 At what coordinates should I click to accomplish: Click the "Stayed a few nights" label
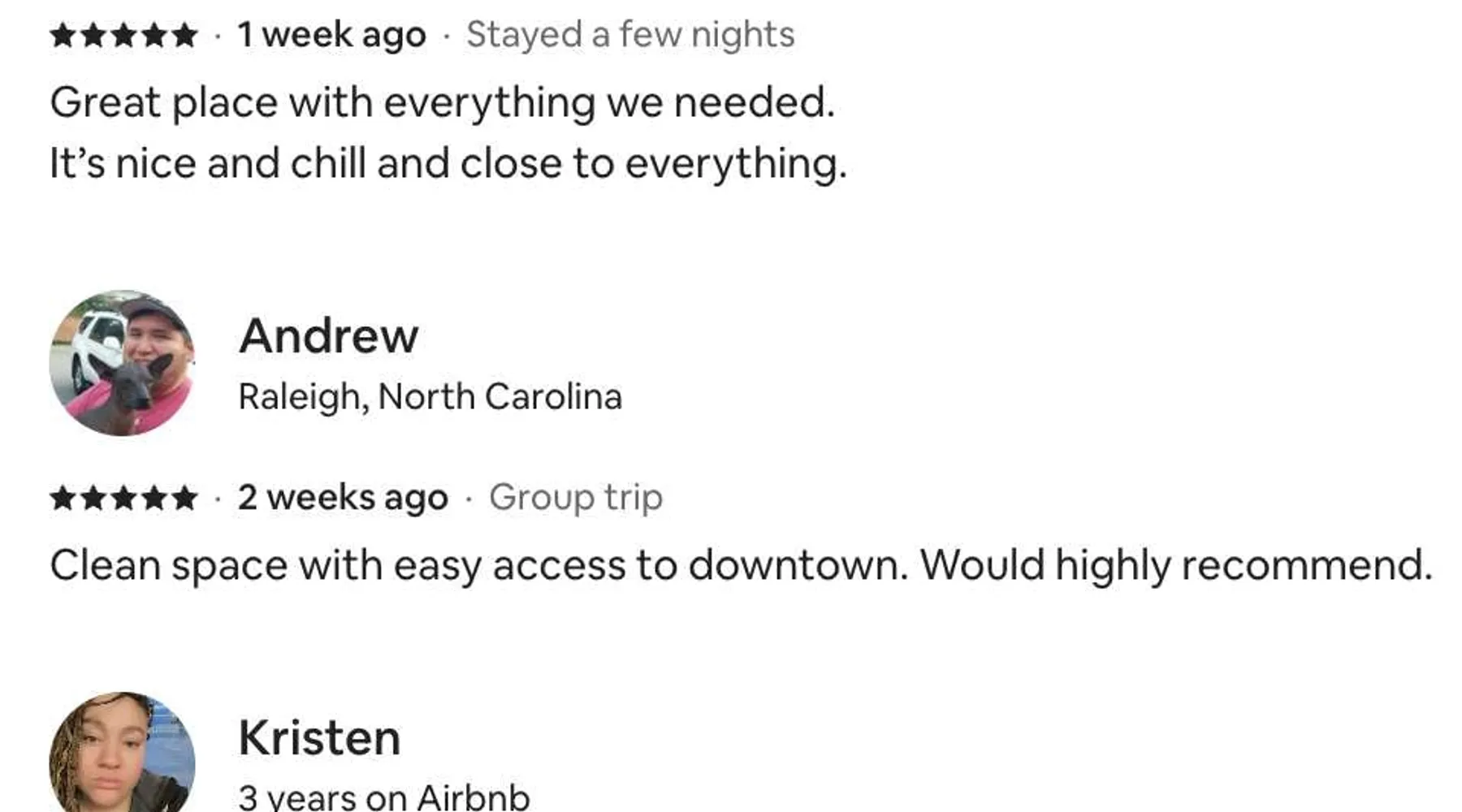[630, 35]
